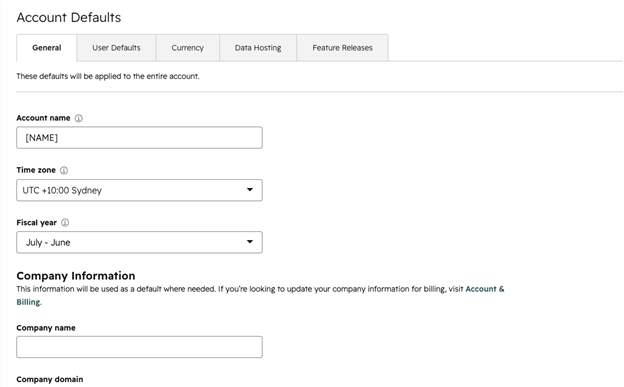Focus the Account name input field

139,138
